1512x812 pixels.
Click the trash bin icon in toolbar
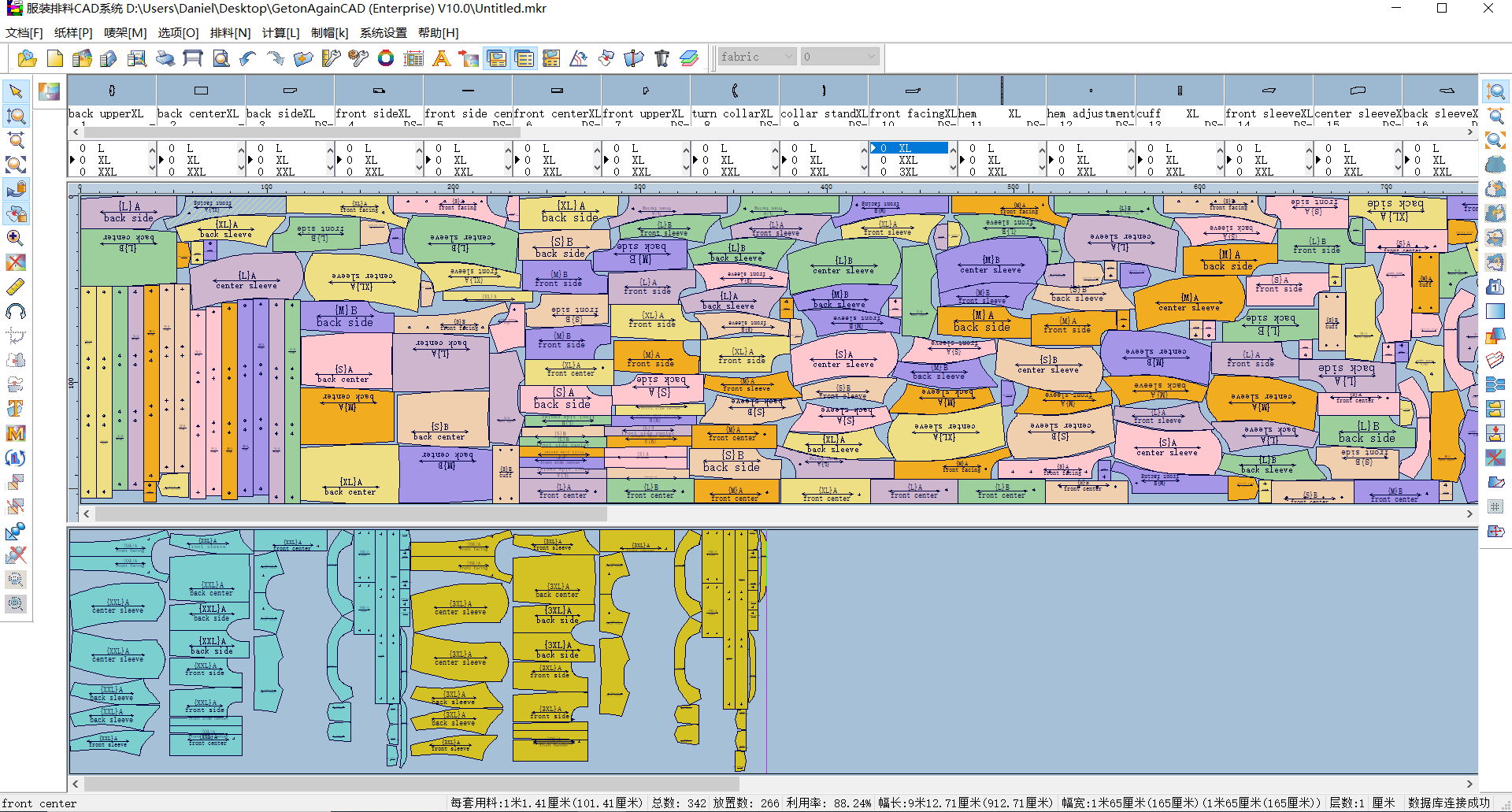661,58
